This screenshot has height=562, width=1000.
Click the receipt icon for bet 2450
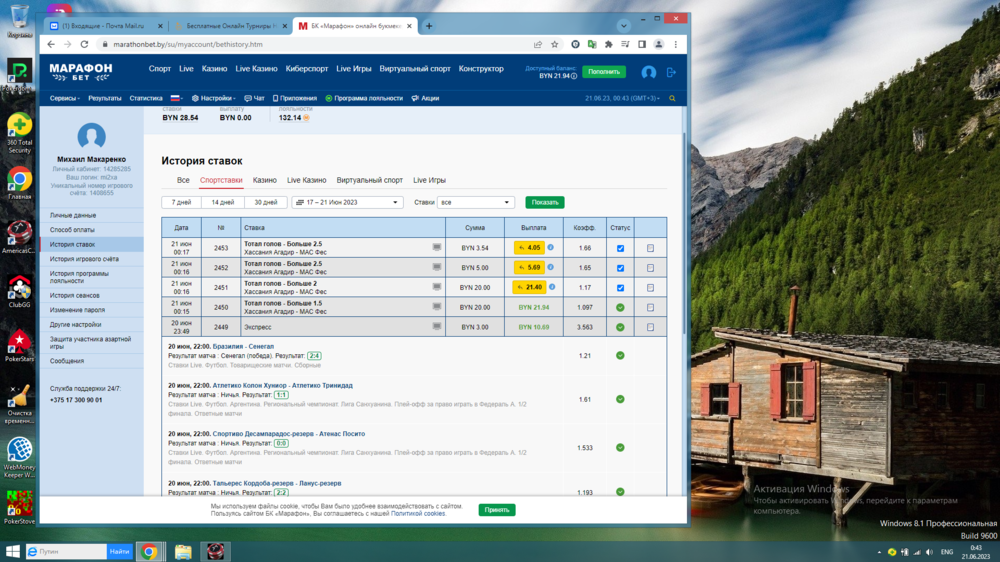tap(650, 307)
